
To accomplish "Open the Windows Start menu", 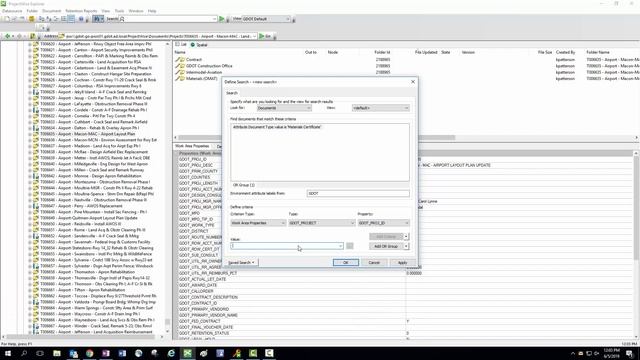I will [8, 353].
